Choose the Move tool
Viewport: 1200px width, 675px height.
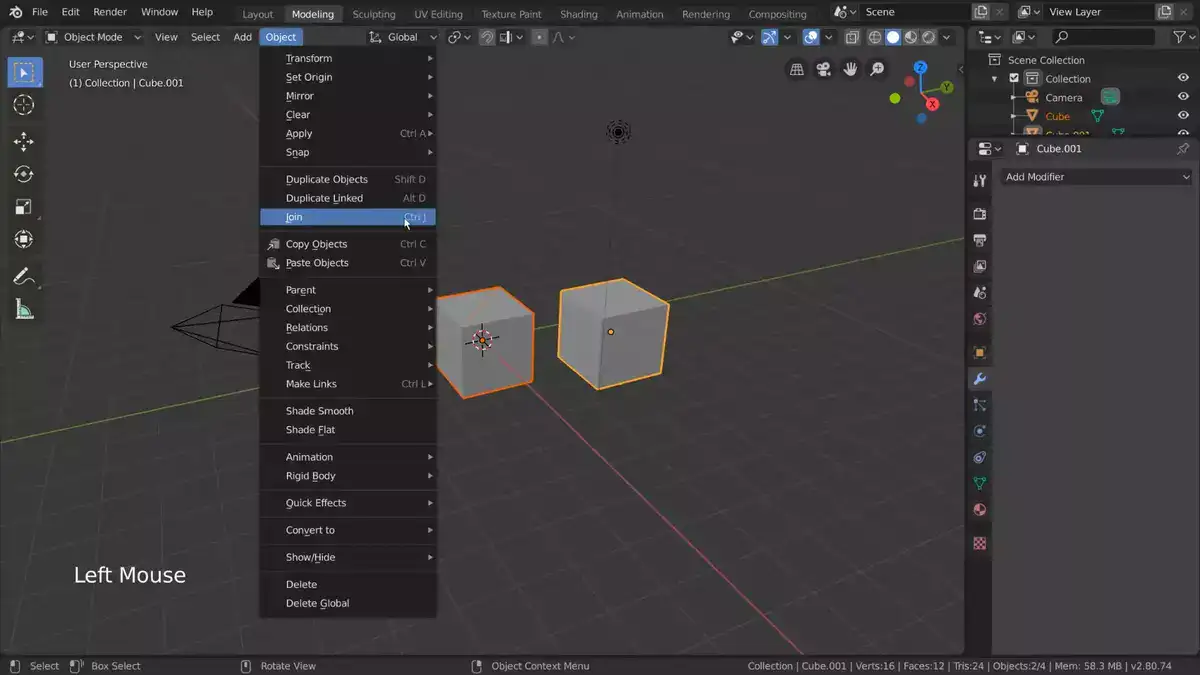[x=24, y=141]
